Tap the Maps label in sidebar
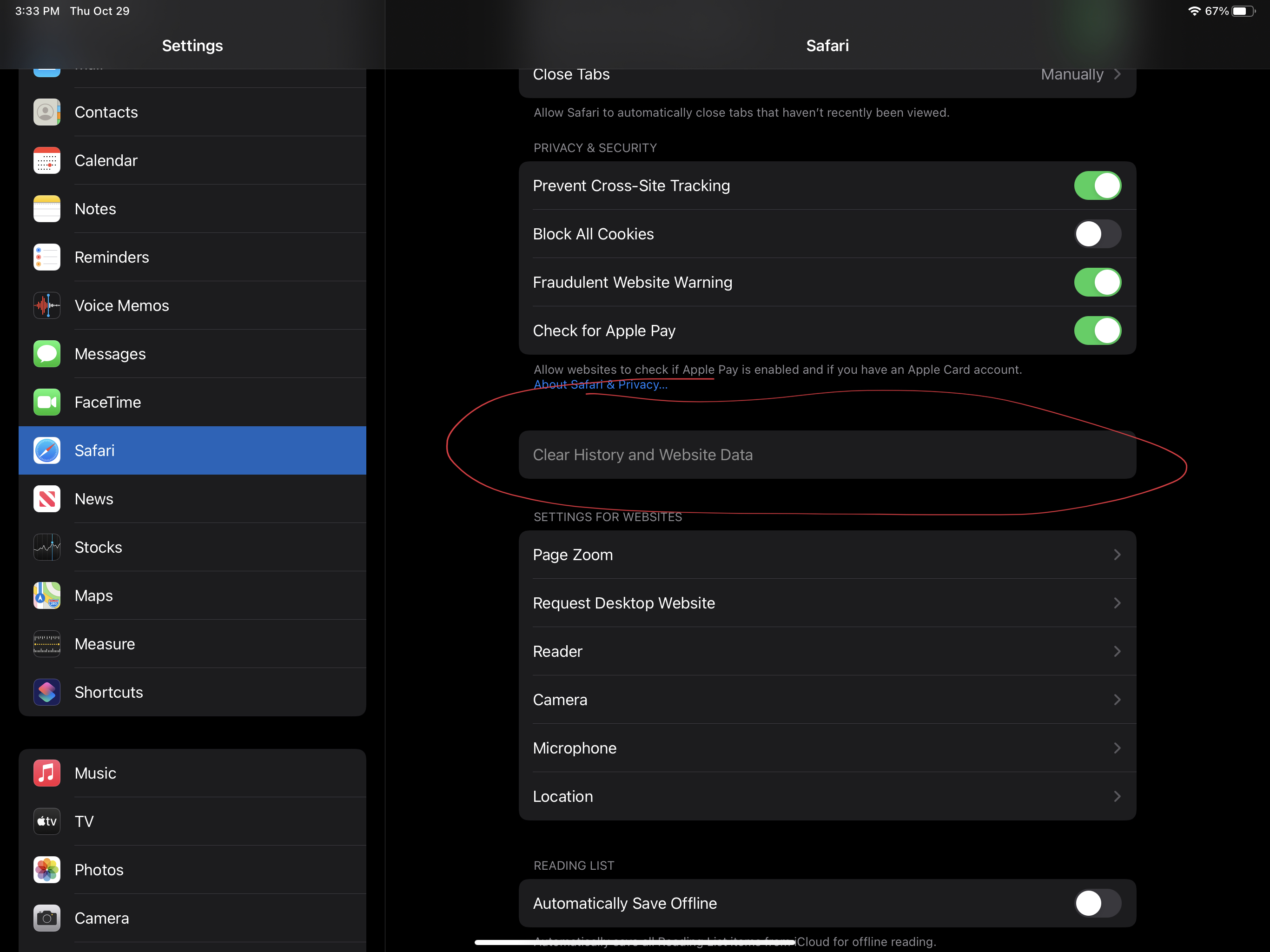The height and width of the screenshot is (952, 1270). [93, 596]
